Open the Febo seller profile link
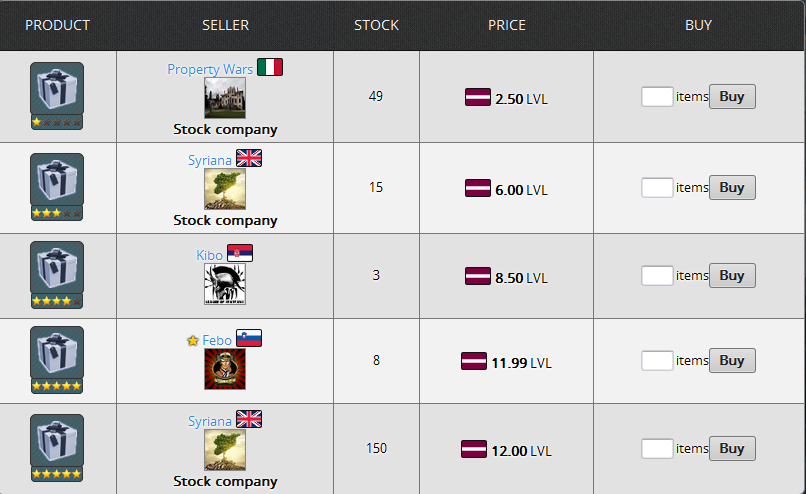 tap(217, 340)
